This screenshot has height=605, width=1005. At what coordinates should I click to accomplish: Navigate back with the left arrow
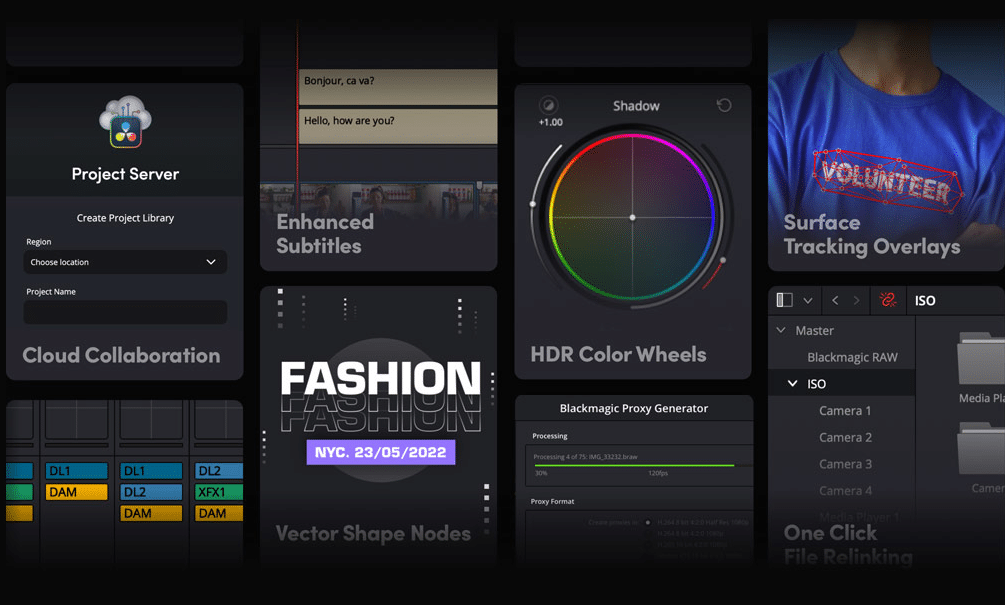tap(836, 300)
